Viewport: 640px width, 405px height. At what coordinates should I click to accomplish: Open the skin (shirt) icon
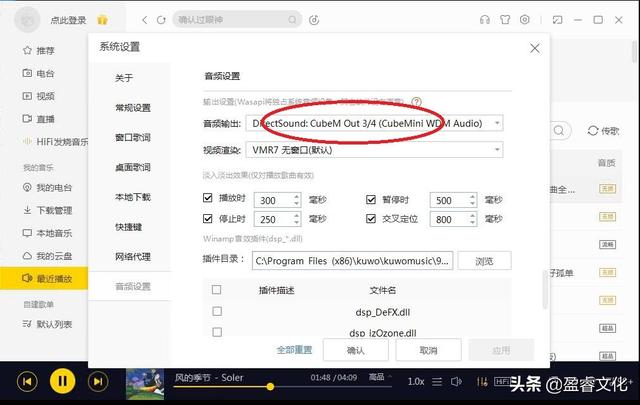(505, 20)
